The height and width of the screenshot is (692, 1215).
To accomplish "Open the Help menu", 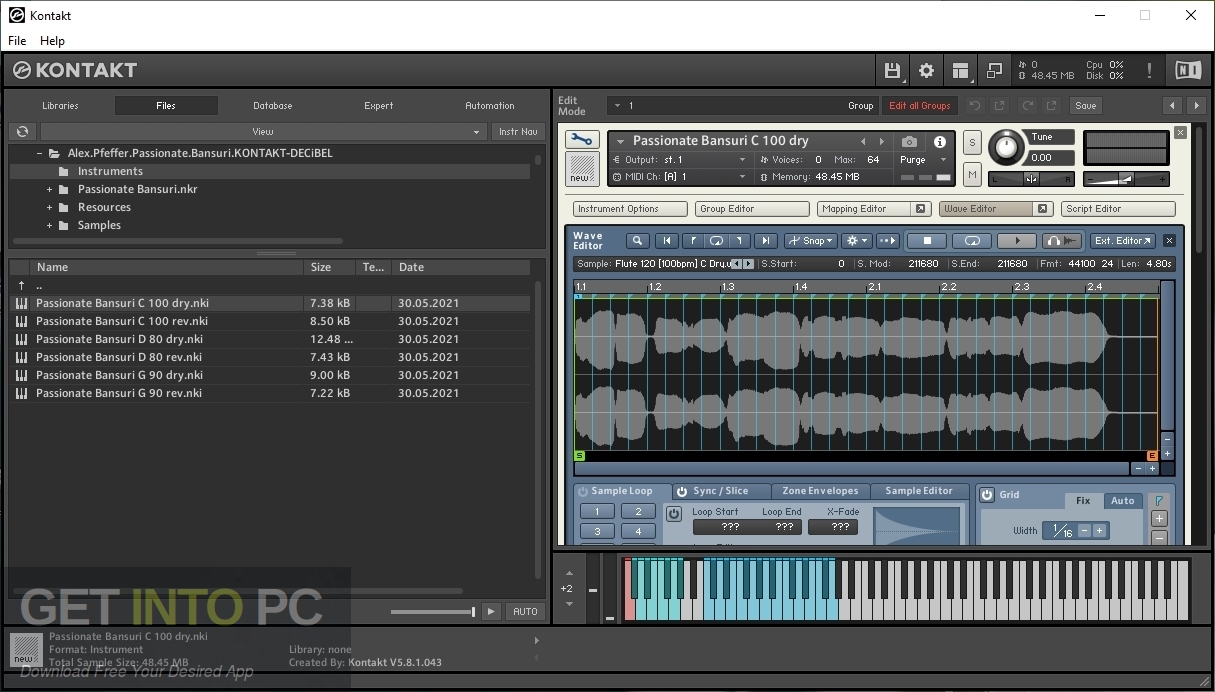I will tap(52, 41).
